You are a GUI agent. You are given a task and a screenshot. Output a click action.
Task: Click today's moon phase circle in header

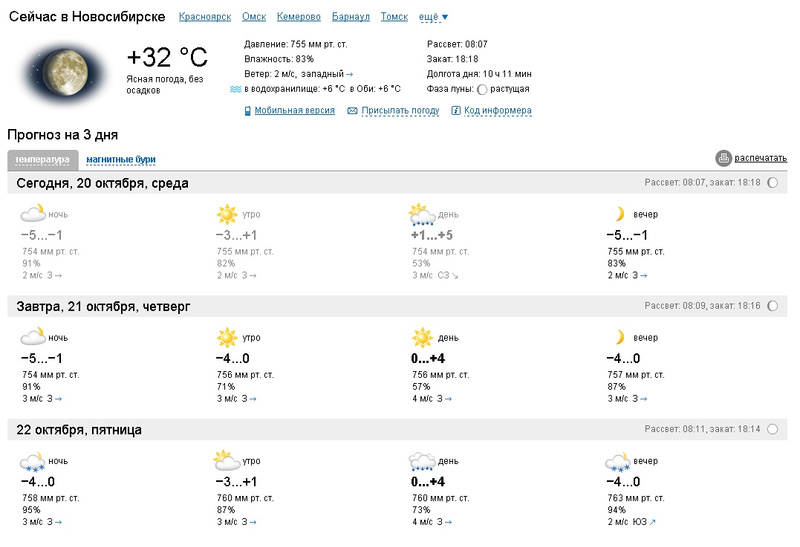point(771,184)
